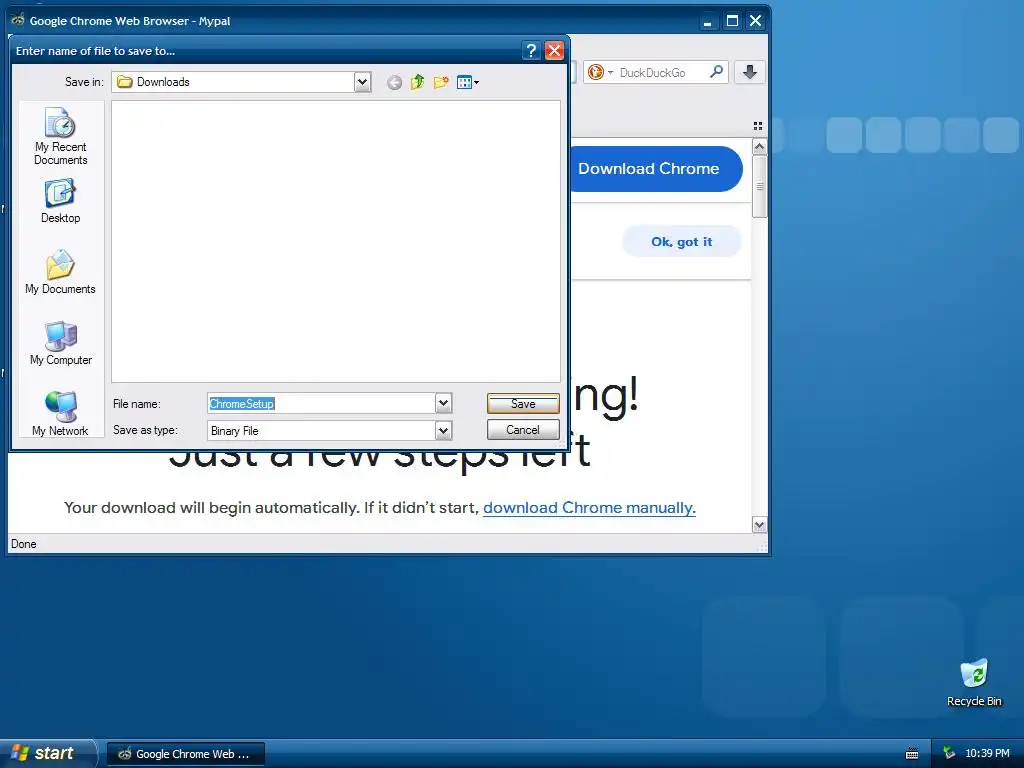Image resolution: width=1024 pixels, height=768 pixels.
Task: Expand the Save as type dropdown
Action: 443,430
